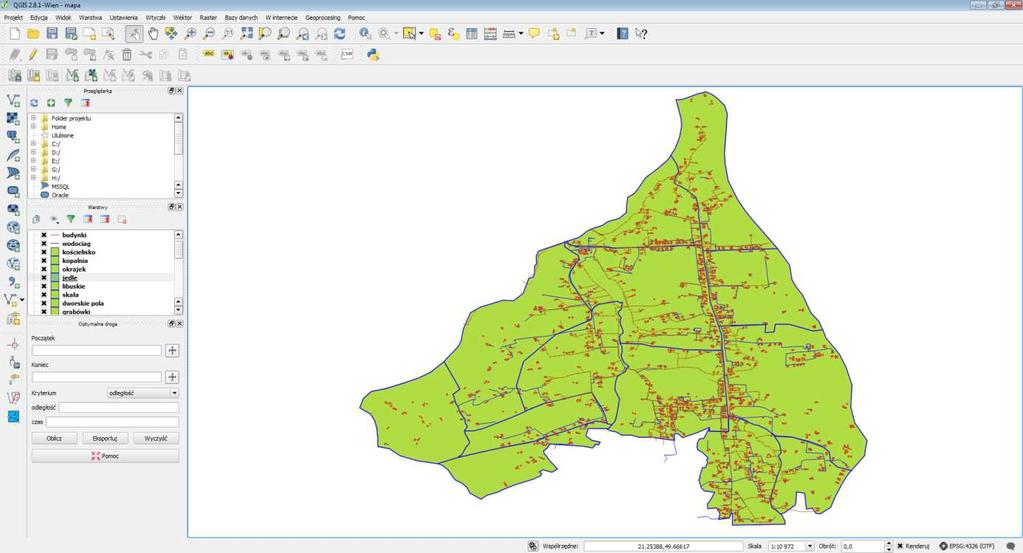Click the Add Raster Layer icon in left sidebar
This screenshot has width=1023, height=553.
[x=13, y=119]
